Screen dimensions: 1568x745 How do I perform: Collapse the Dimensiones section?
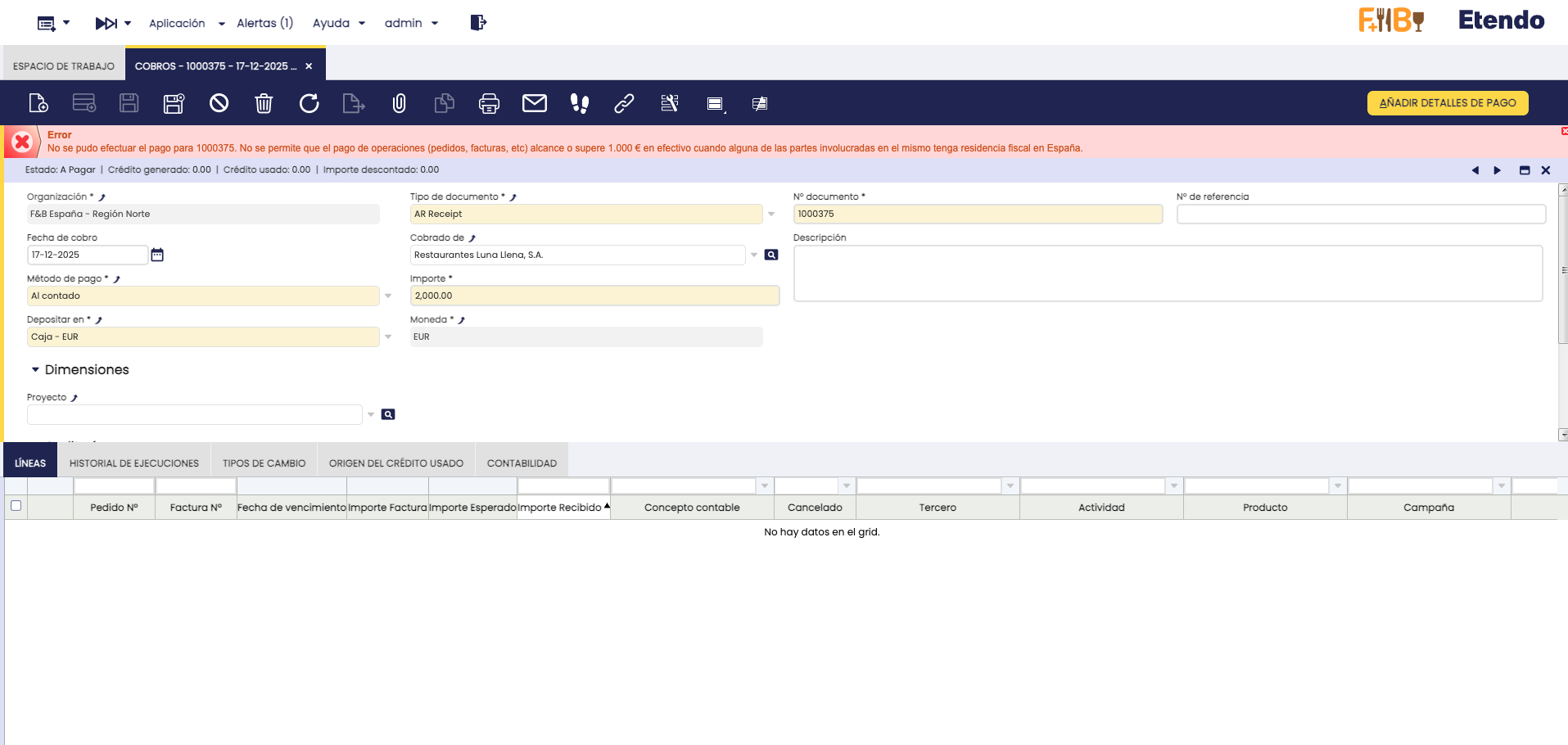35,370
